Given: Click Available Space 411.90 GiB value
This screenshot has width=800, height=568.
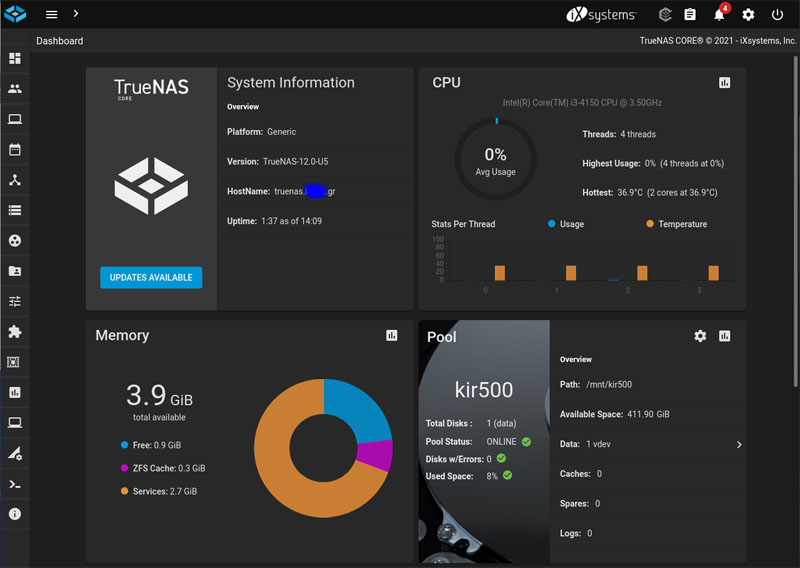Looking at the screenshot, I should click(x=648, y=414).
